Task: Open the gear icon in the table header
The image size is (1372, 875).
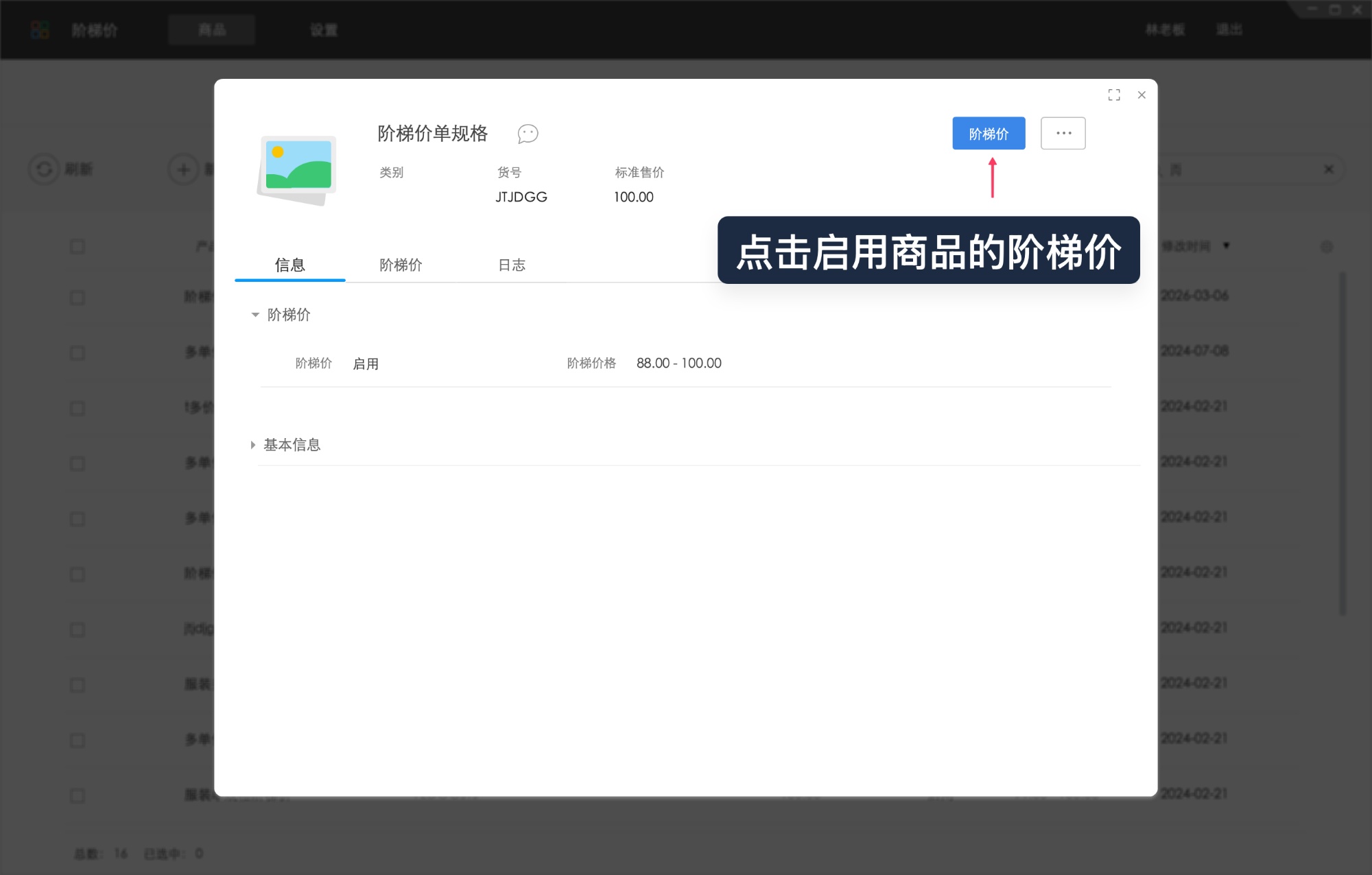Action: [x=1325, y=246]
